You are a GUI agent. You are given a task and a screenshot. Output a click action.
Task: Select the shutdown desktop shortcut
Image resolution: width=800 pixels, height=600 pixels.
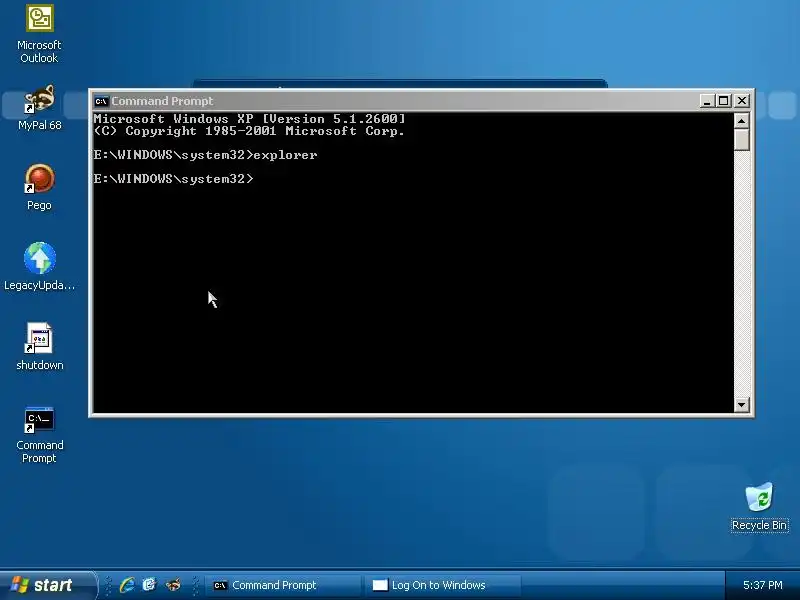point(39,346)
